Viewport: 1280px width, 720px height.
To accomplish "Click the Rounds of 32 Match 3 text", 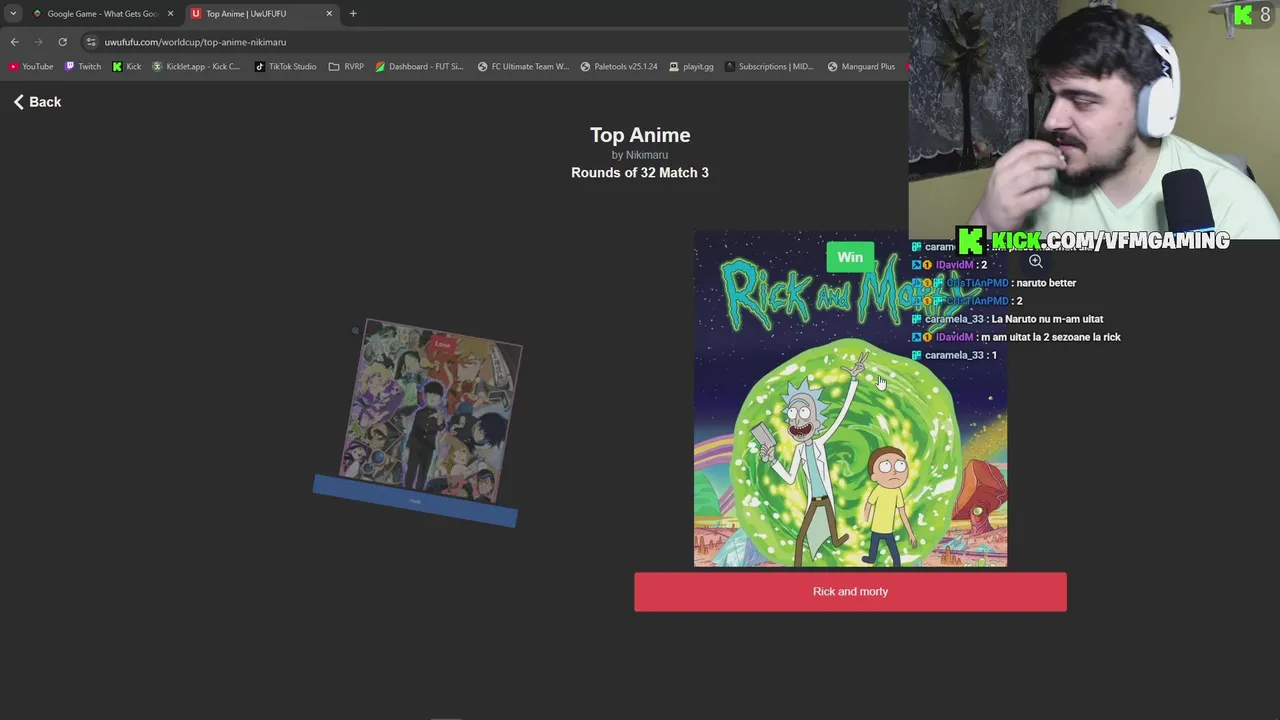I will pyautogui.click(x=640, y=173).
